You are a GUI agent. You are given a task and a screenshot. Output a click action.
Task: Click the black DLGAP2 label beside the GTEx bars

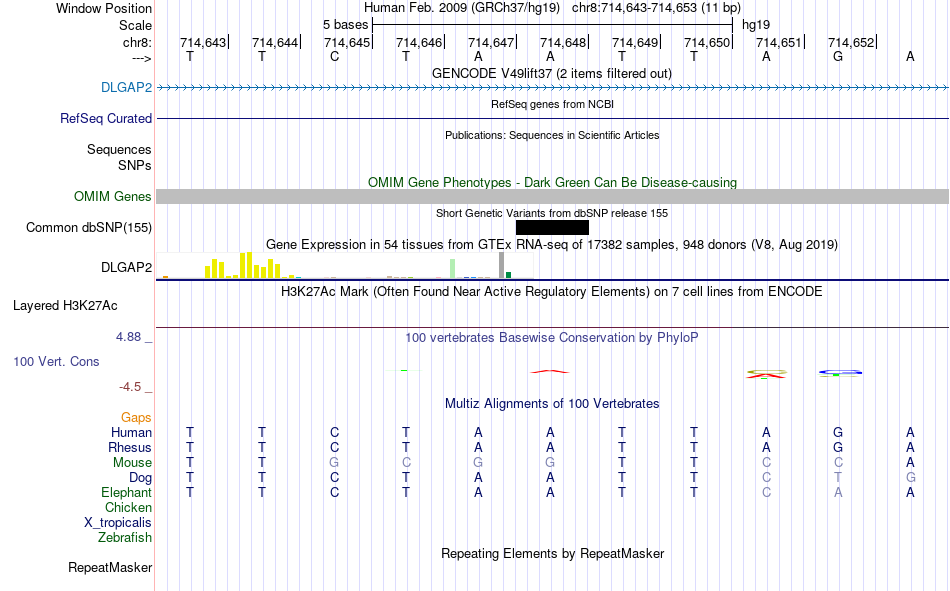(x=126, y=267)
